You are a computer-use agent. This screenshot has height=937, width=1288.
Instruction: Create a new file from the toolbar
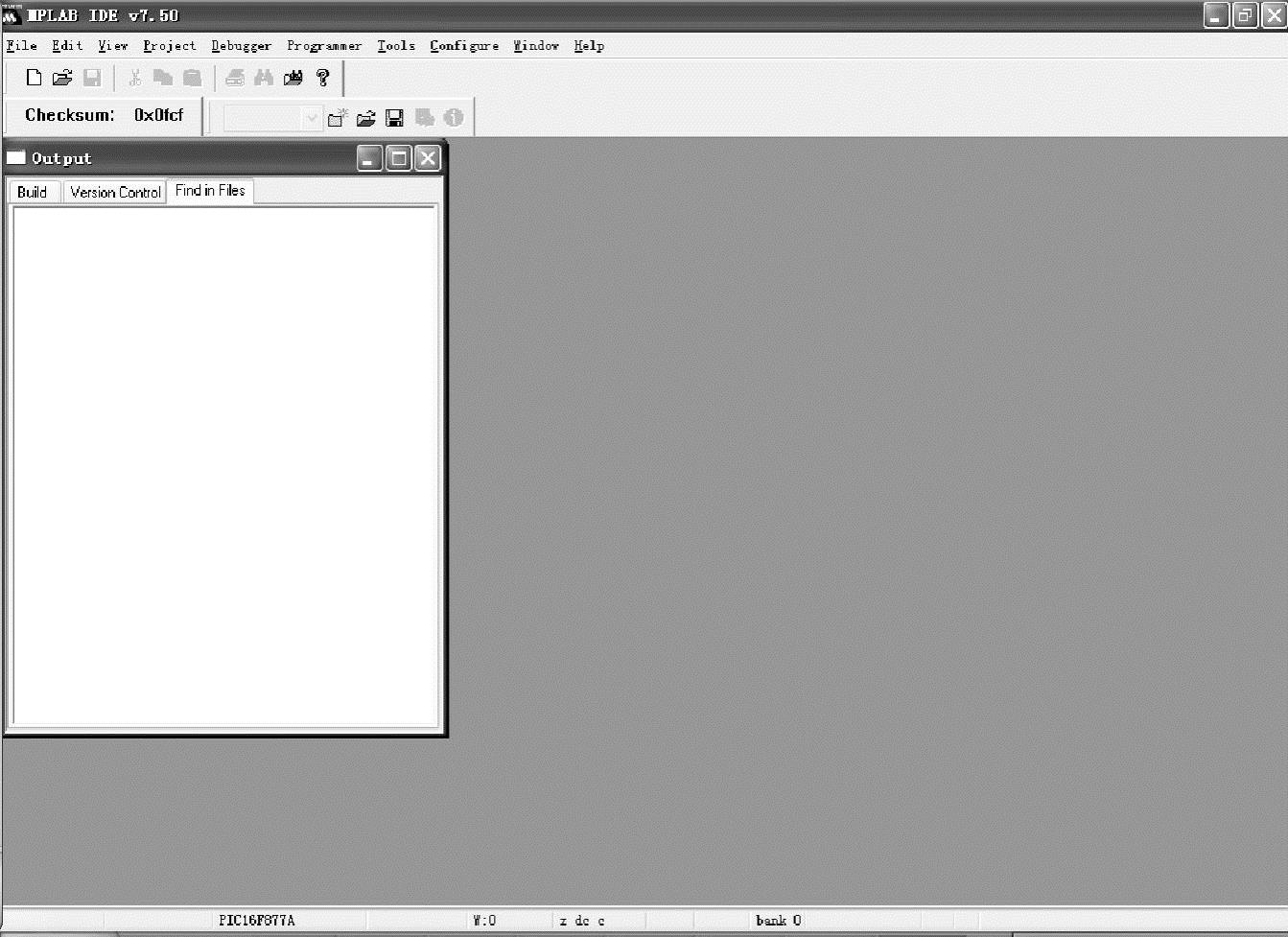point(34,78)
